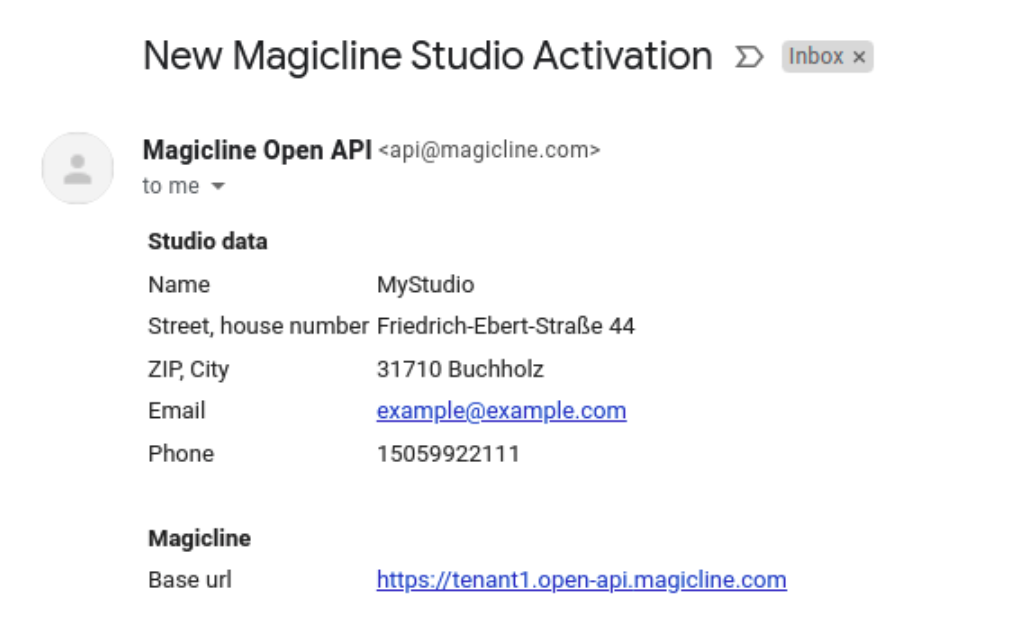Click the importance marker next to the subject
Image resolution: width=1020 pixels, height=632 pixels.
tap(748, 57)
